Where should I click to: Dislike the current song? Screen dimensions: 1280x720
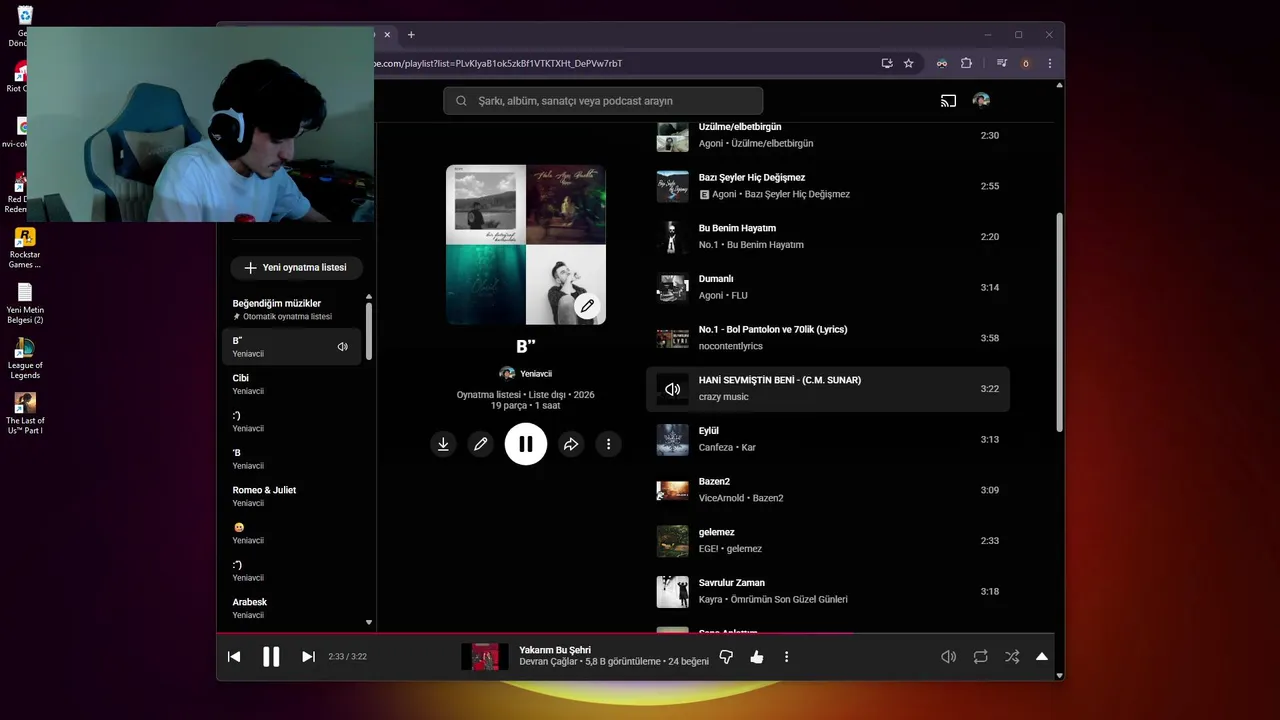click(x=727, y=657)
